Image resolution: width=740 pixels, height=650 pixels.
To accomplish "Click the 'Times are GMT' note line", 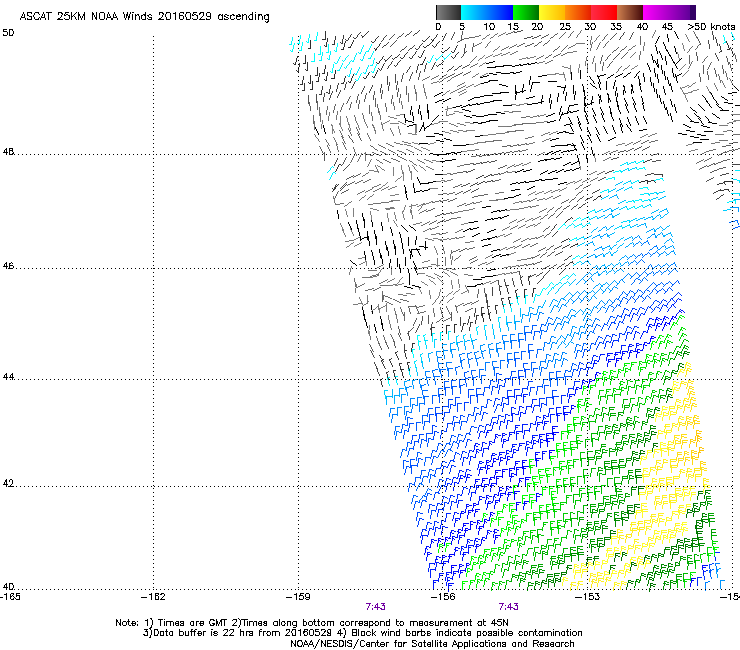I will [x=311, y=623].
